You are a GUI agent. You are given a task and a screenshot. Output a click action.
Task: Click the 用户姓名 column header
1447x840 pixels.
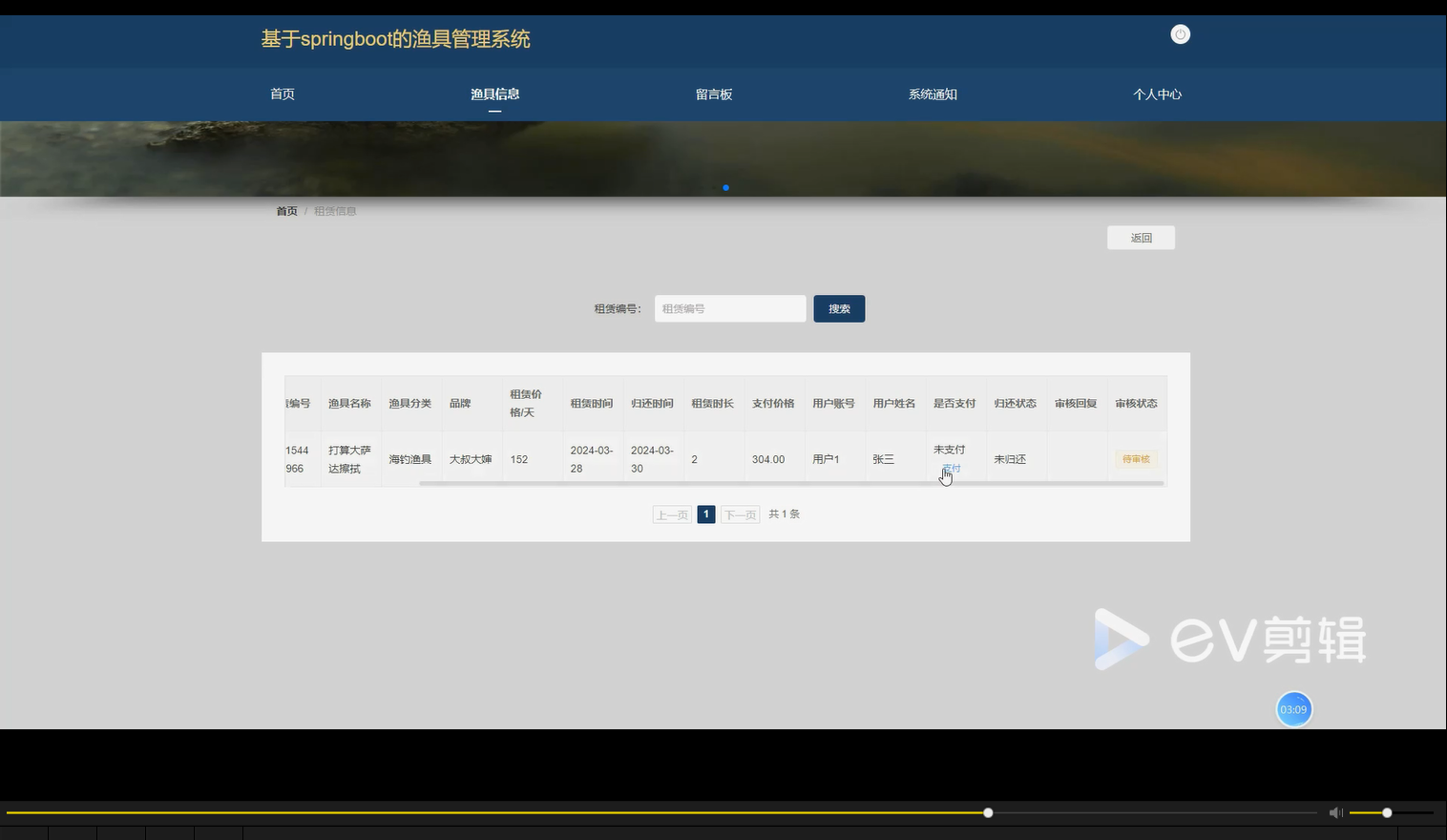pyautogui.click(x=894, y=404)
